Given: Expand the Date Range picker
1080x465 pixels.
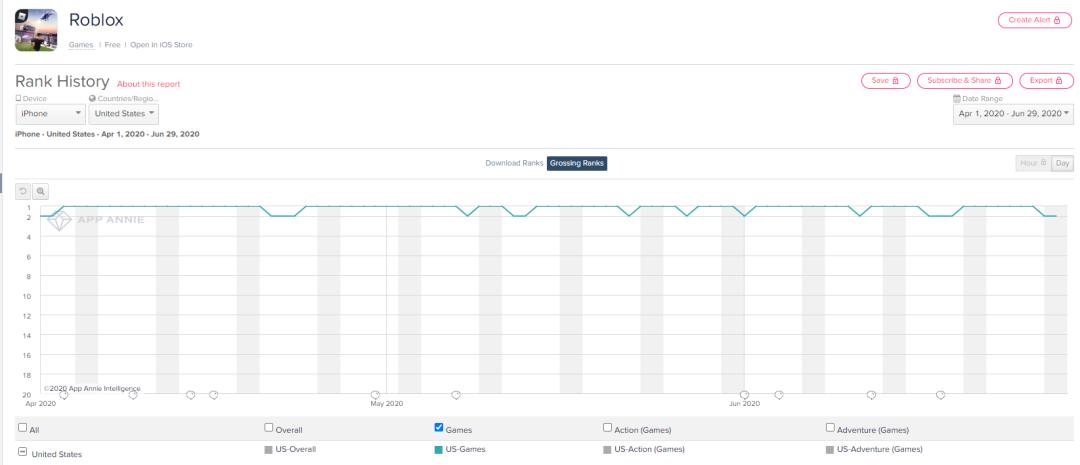Looking at the screenshot, I should (x=1011, y=114).
